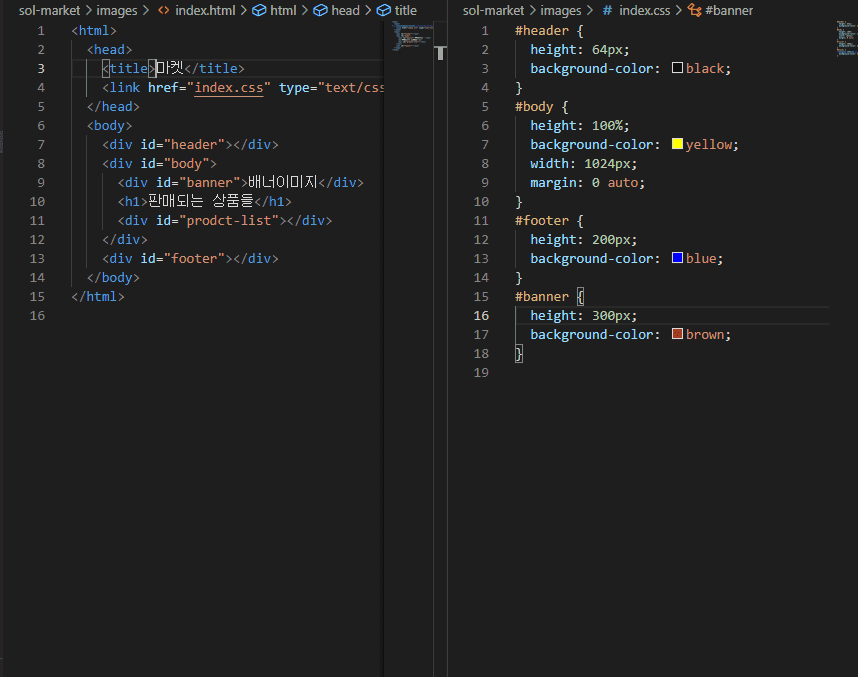858x677 pixels.
Task: Select title node in breadcrumb
Action: pos(405,10)
